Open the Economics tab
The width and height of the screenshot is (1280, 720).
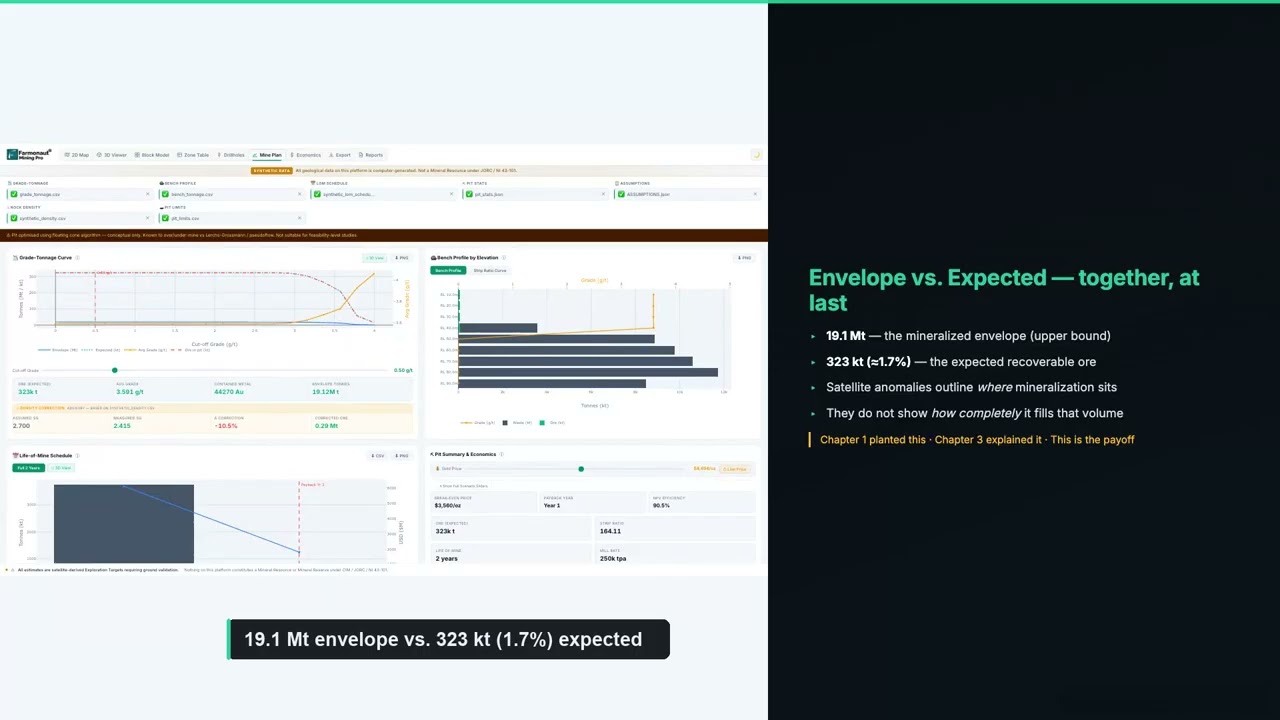coord(306,155)
